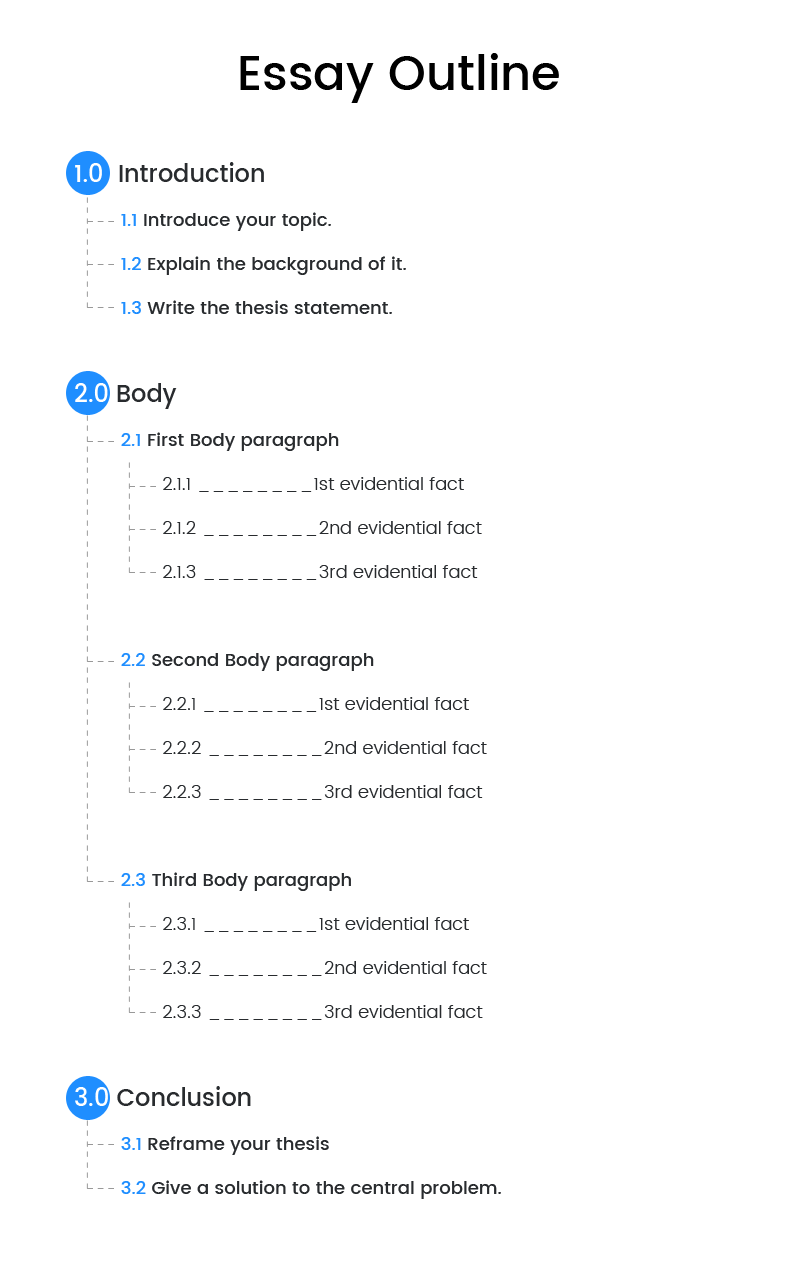Select the Essay Outline title
This screenshot has width=800, height=1266.
399,75
